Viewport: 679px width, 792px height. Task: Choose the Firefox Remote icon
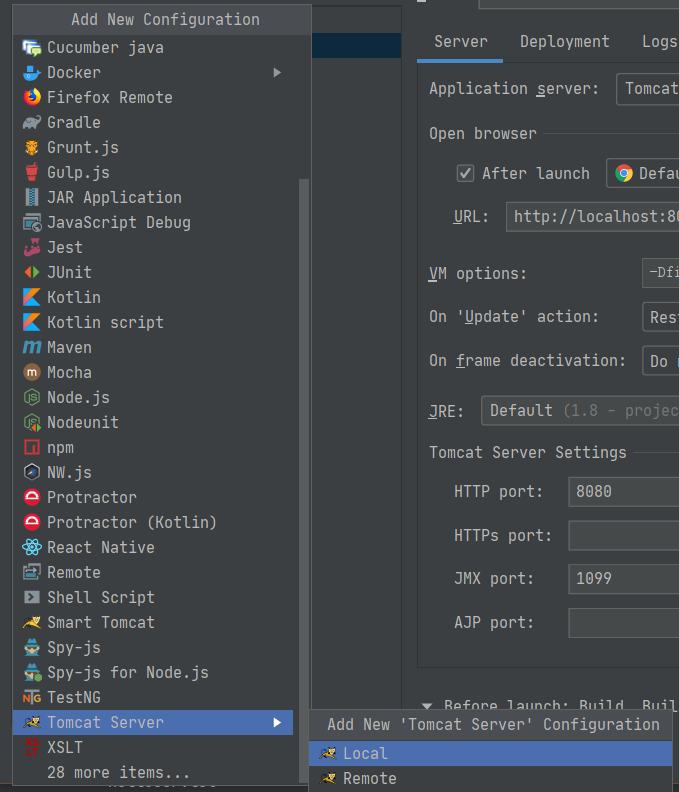click(x=31, y=97)
